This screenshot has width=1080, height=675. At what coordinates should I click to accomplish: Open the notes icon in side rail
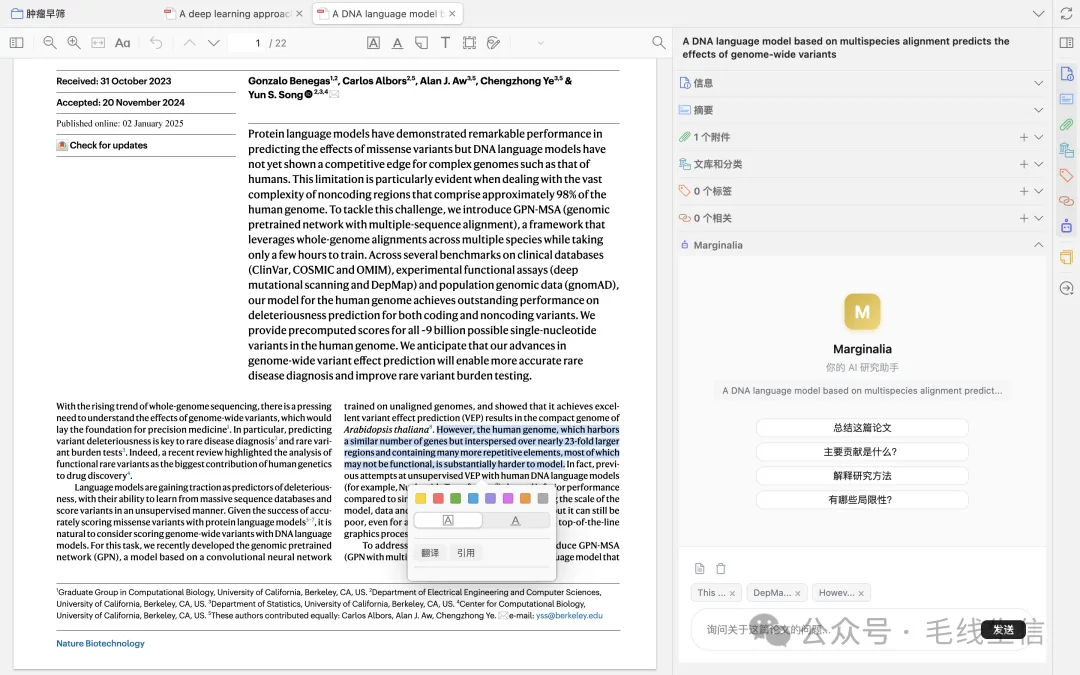1066,257
